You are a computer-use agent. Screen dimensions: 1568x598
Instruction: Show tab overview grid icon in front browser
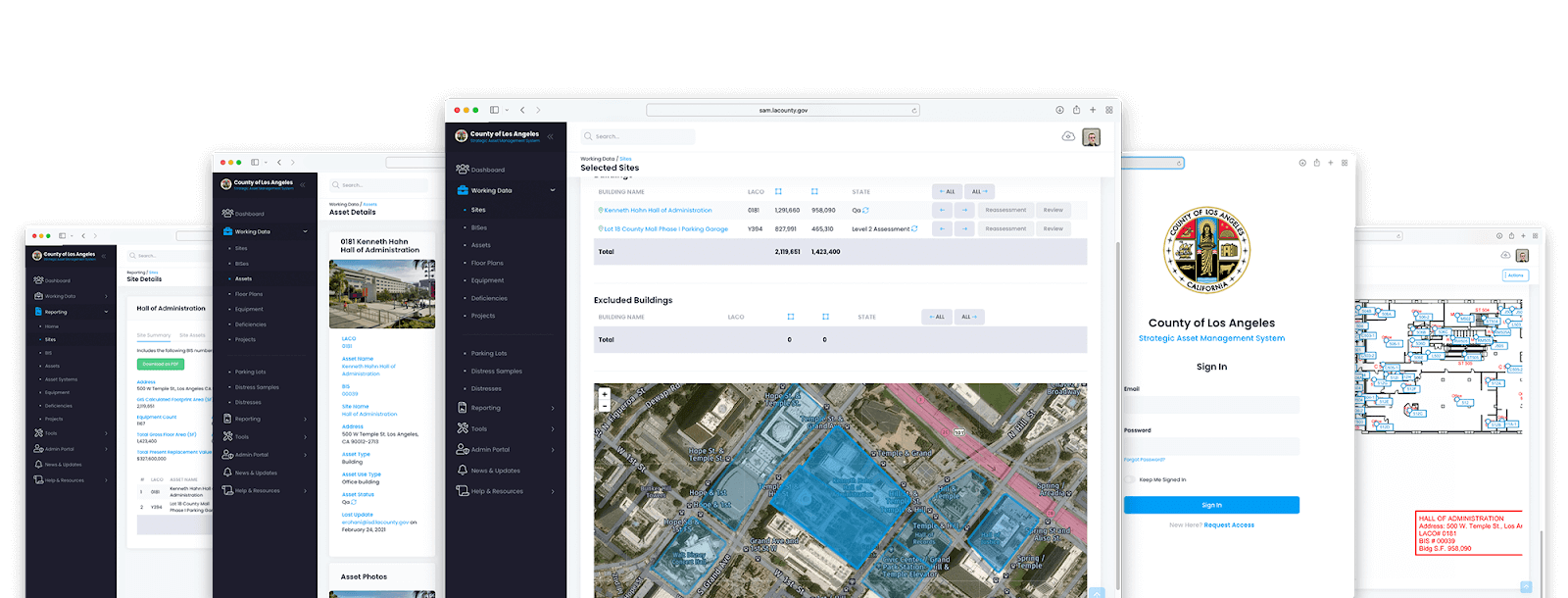[x=1109, y=110]
